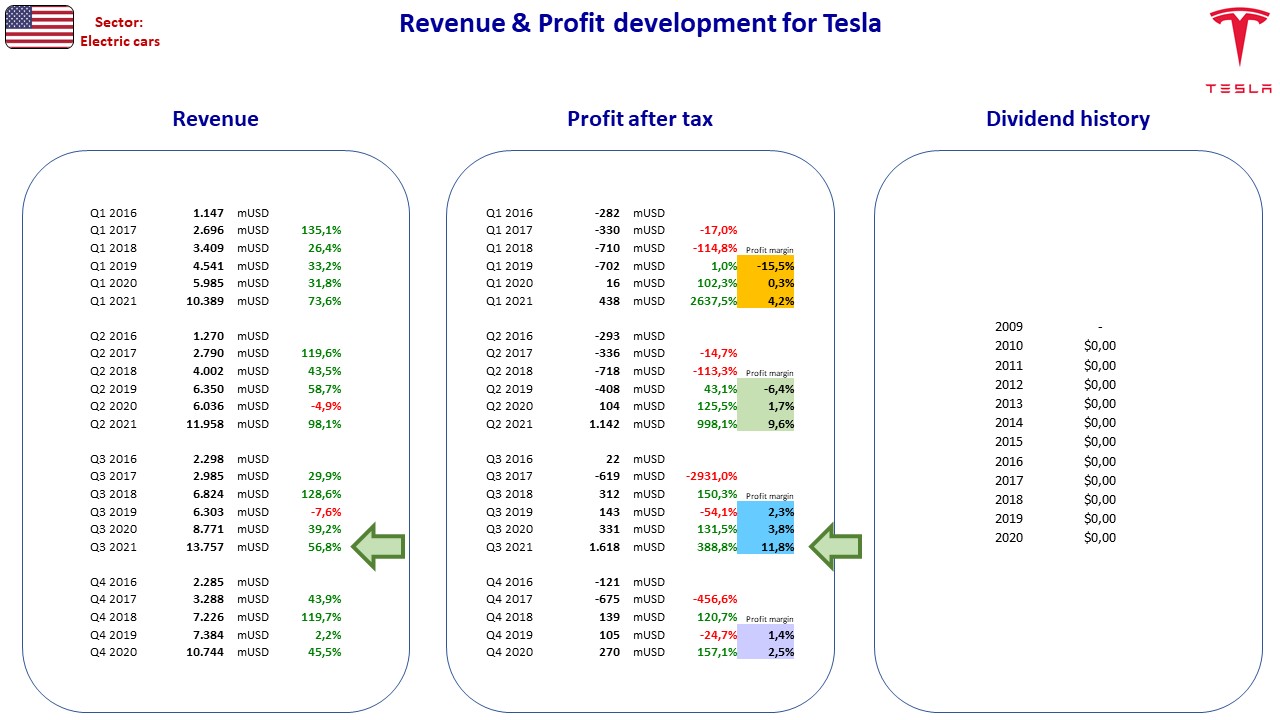Image resolution: width=1280 pixels, height=720 pixels.
Task: Select the negative revenue growth -7,6%
Action: (x=325, y=512)
